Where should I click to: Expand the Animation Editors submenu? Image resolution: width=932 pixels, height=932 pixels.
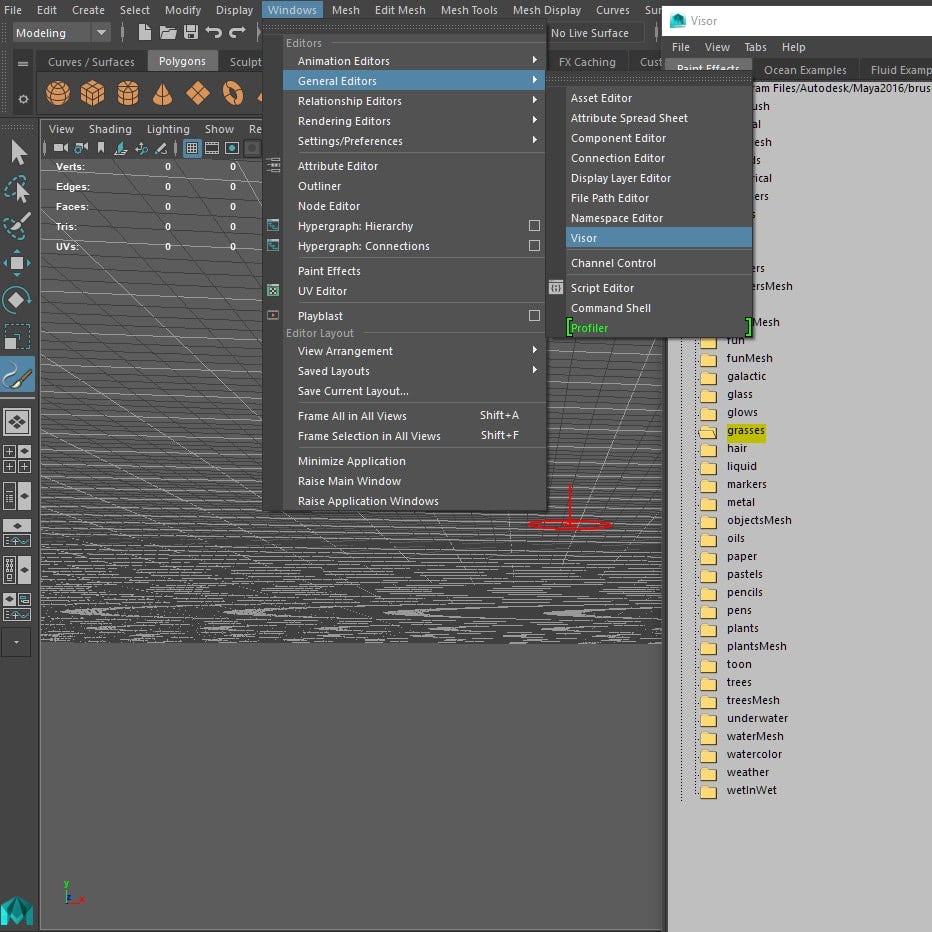pos(414,61)
